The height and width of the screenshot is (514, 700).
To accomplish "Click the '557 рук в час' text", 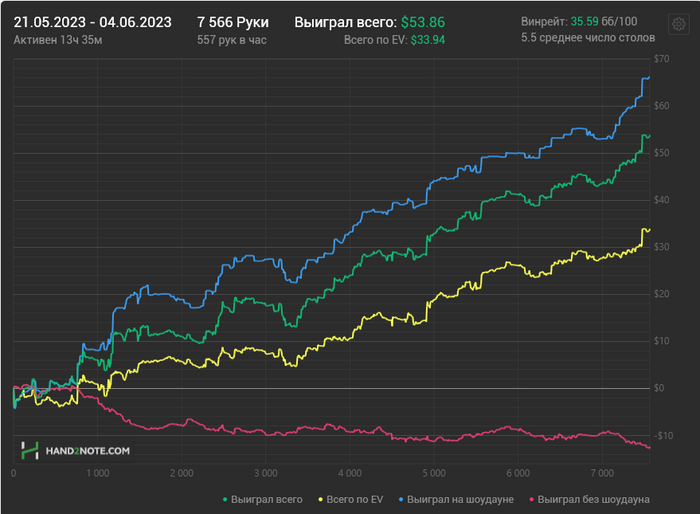I will (232, 40).
